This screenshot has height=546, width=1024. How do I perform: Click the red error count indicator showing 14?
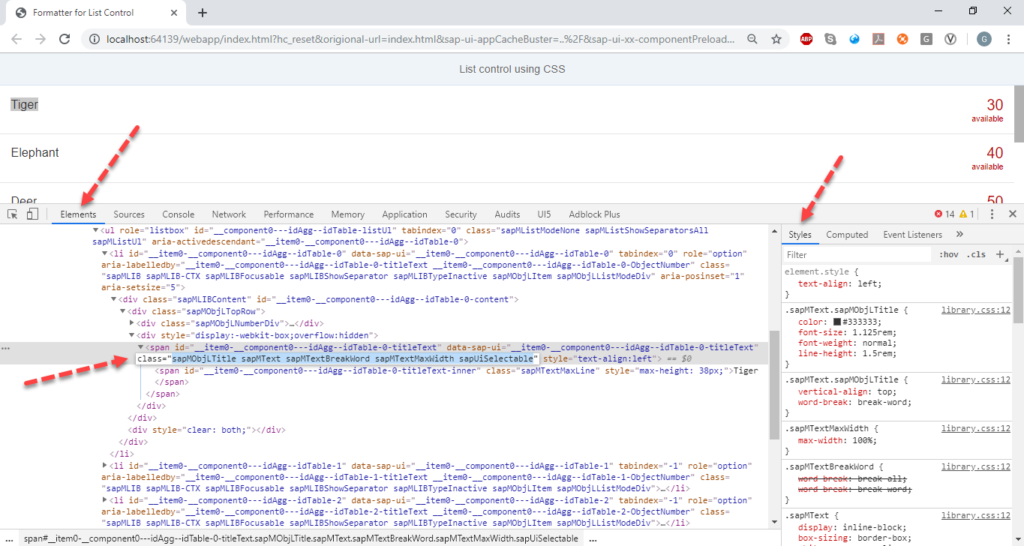coord(944,214)
